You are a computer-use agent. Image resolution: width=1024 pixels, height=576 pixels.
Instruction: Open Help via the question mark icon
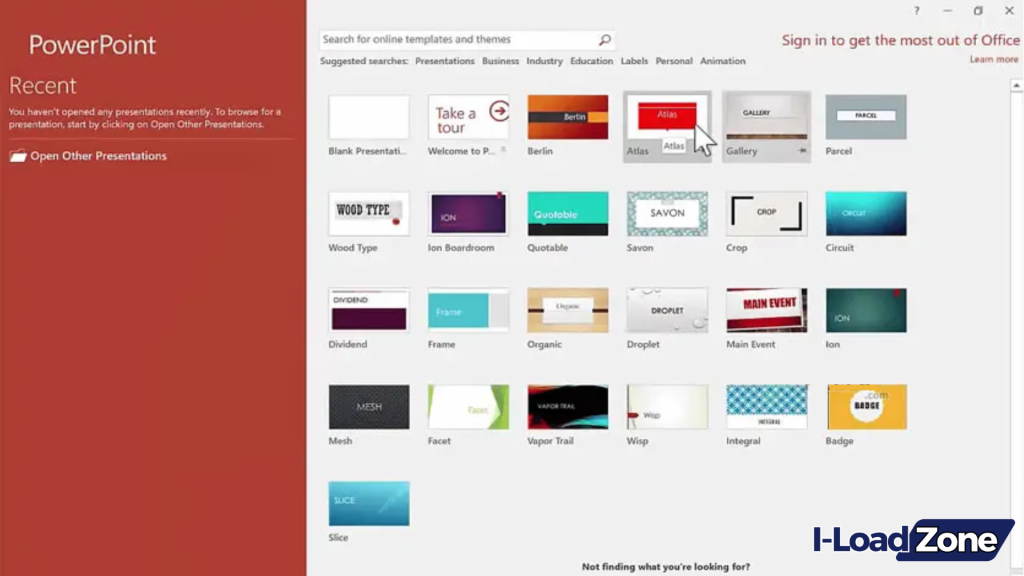click(x=917, y=10)
